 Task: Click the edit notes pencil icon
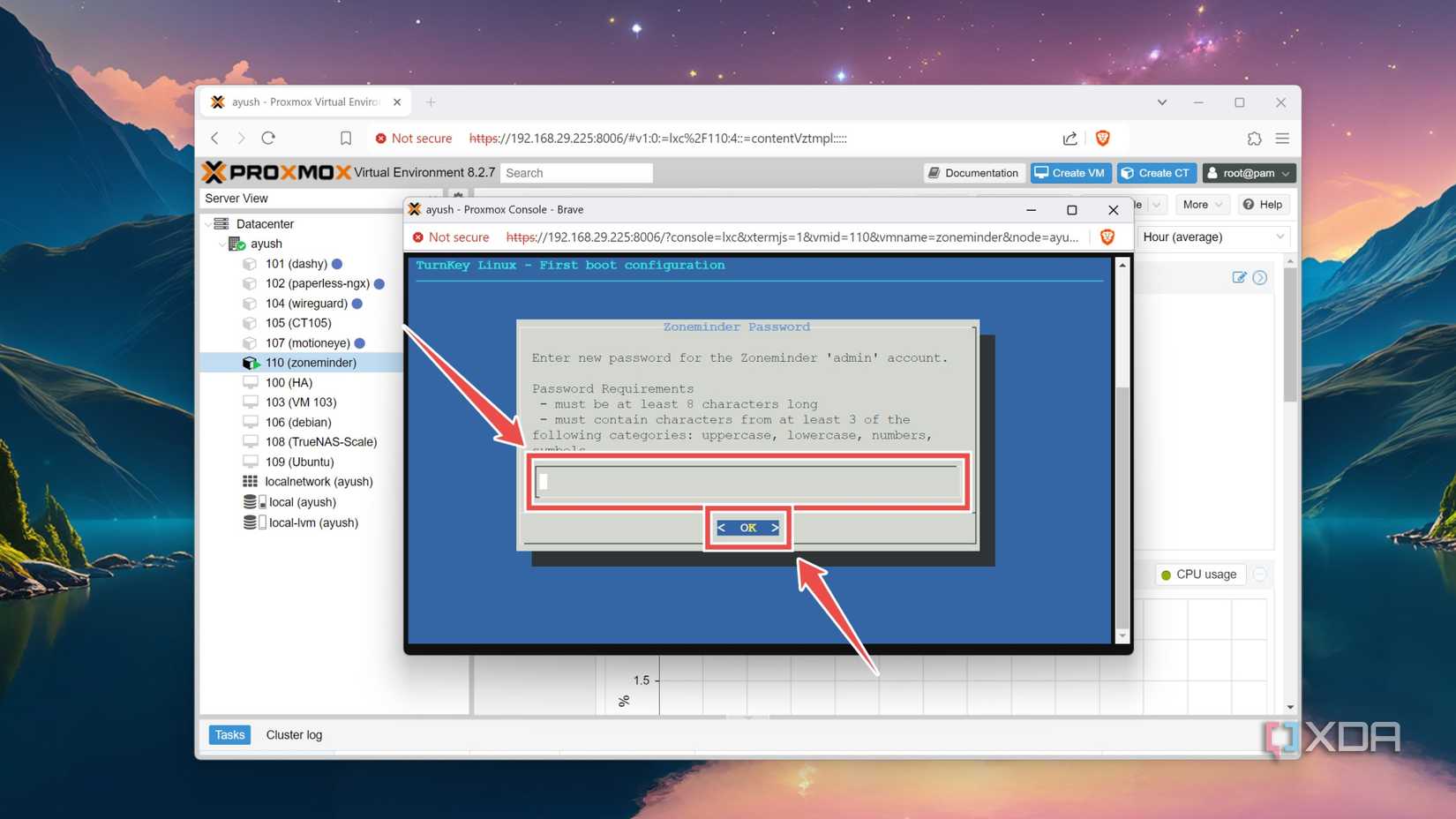tap(1239, 277)
